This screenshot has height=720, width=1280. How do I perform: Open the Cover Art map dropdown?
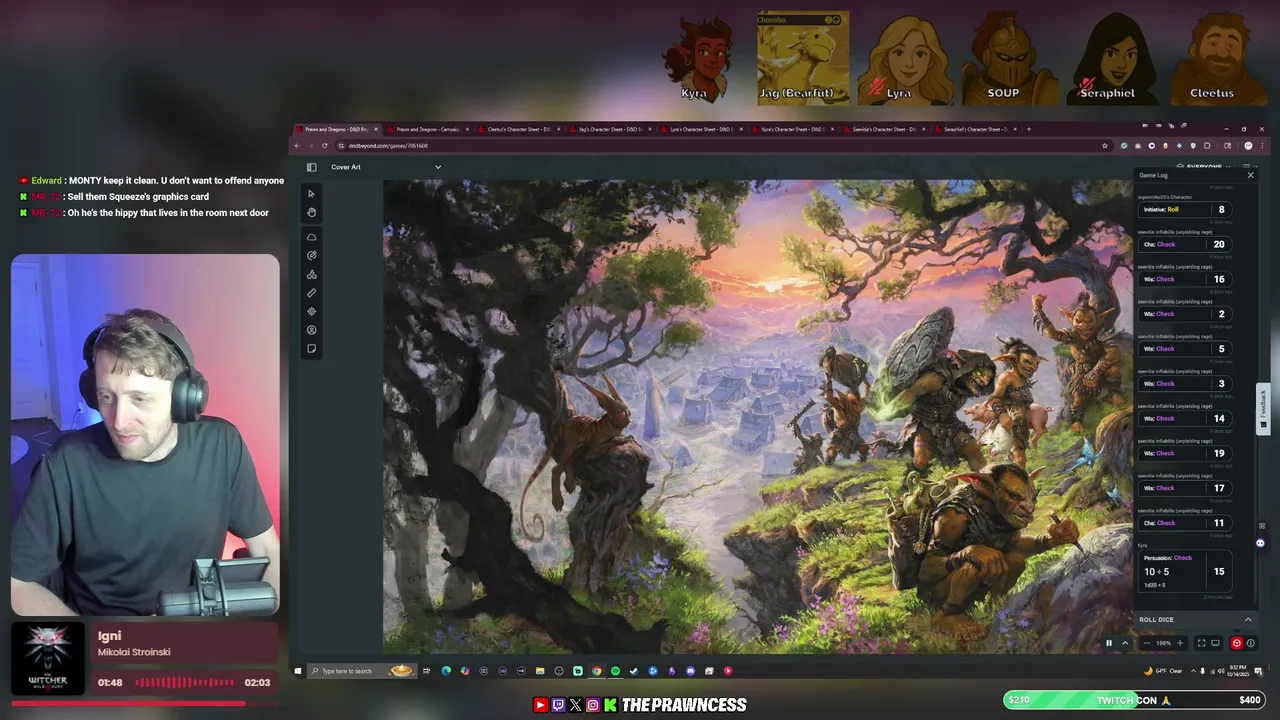pyautogui.click(x=386, y=167)
